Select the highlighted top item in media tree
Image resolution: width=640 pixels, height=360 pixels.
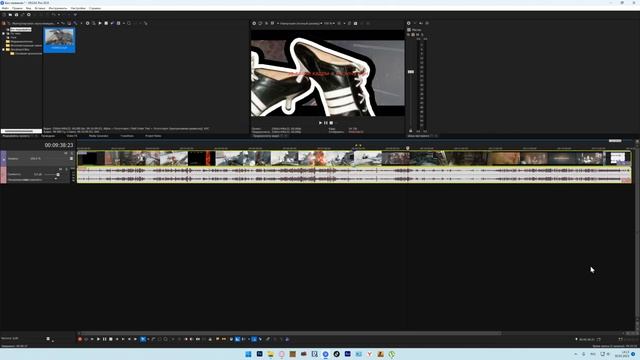(20, 29)
